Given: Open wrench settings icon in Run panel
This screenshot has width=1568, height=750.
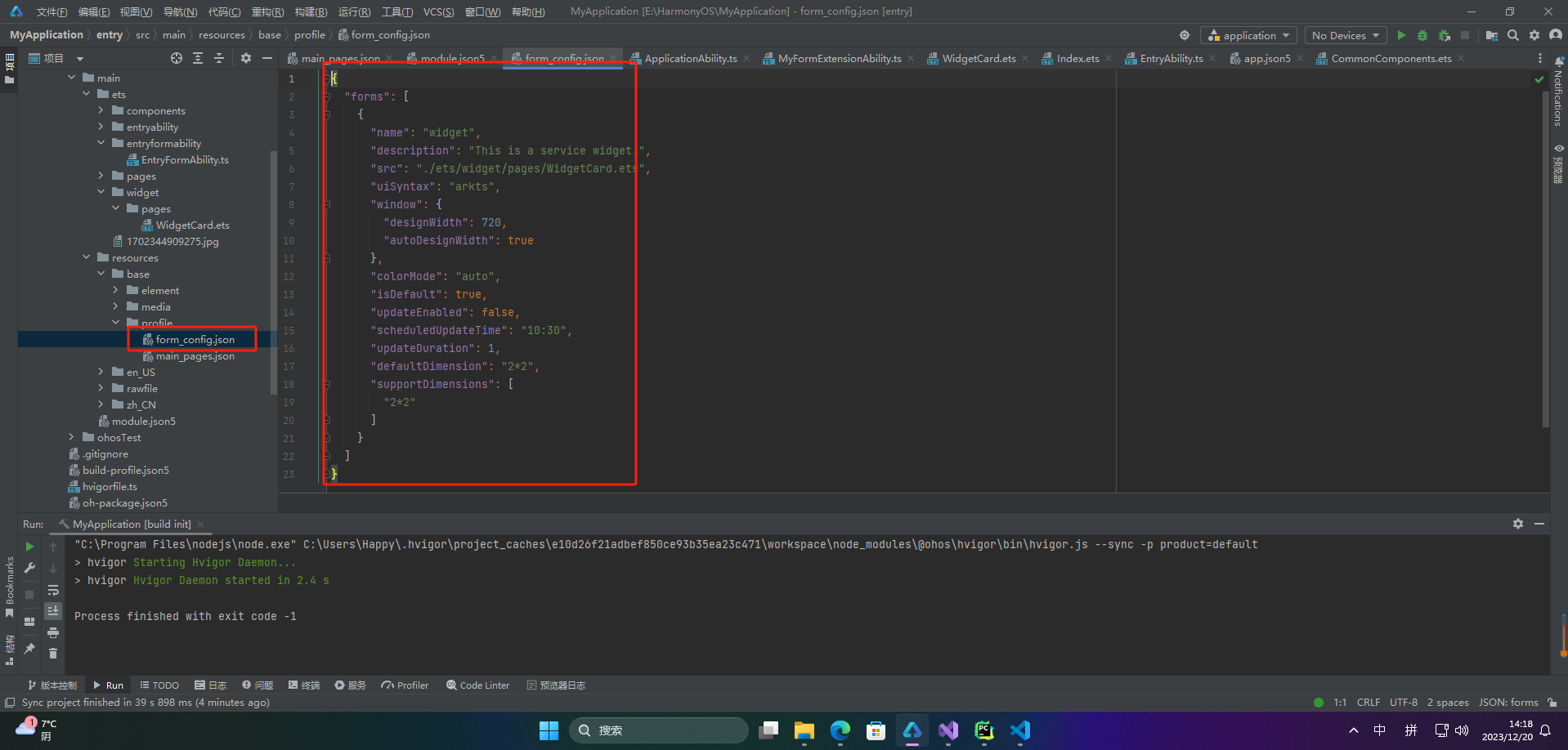Looking at the screenshot, I should (29, 568).
